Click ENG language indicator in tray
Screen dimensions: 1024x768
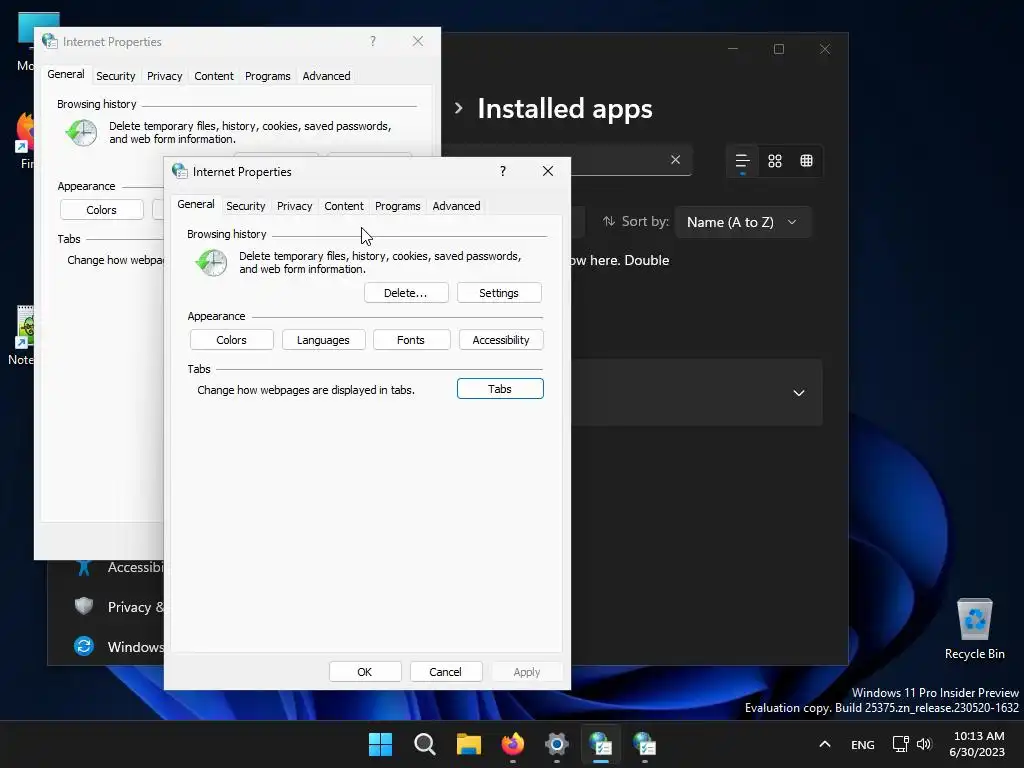tap(863, 744)
